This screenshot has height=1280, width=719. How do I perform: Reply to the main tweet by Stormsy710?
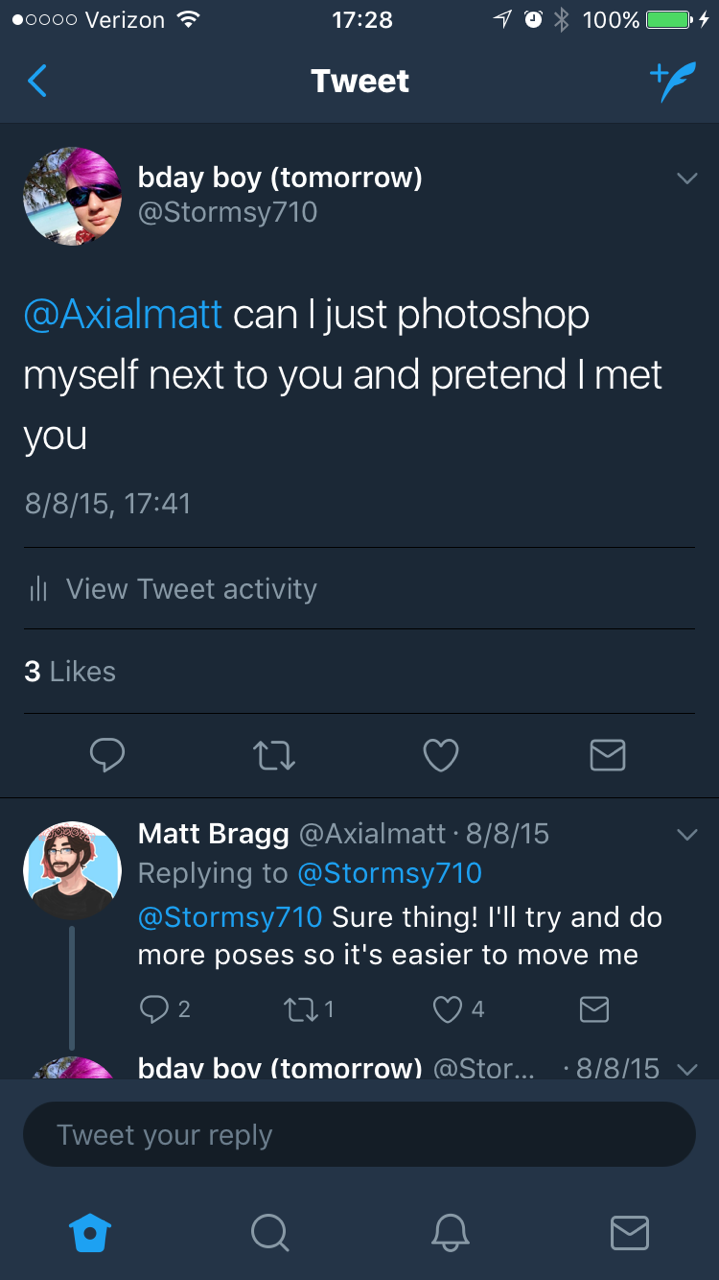click(107, 756)
